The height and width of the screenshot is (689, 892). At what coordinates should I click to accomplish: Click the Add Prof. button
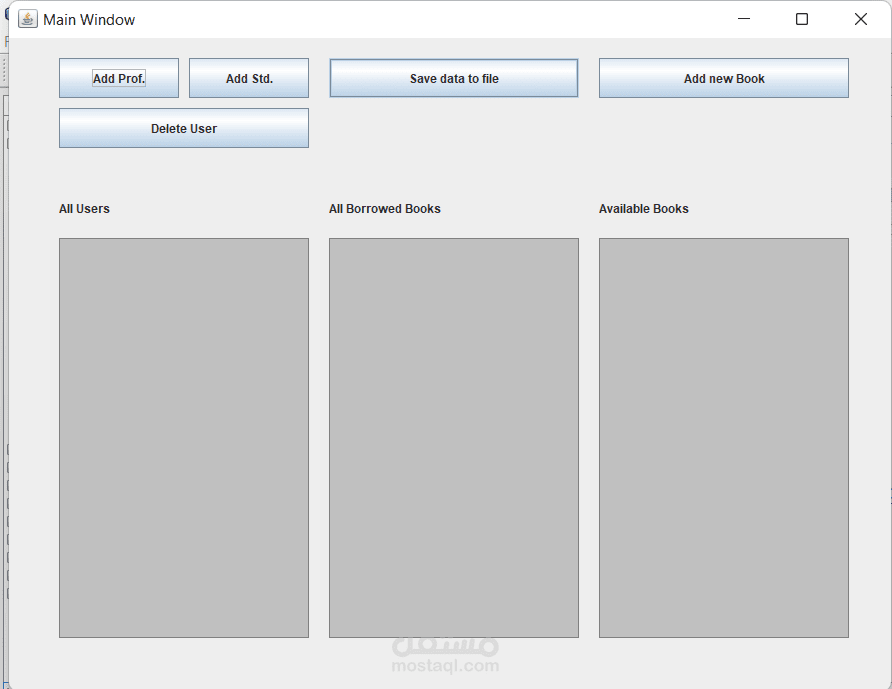(x=119, y=78)
